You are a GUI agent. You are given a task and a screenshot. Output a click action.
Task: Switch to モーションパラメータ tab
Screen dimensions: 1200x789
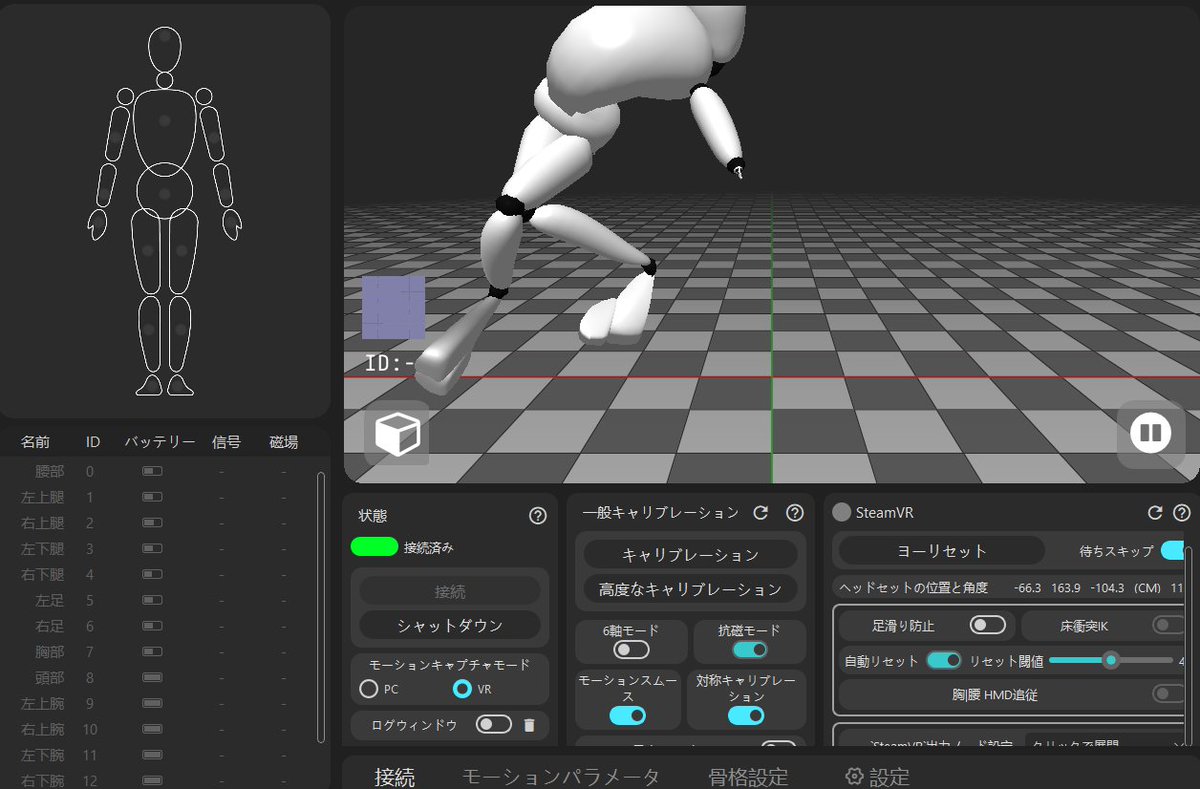pyautogui.click(x=561, y=777)
